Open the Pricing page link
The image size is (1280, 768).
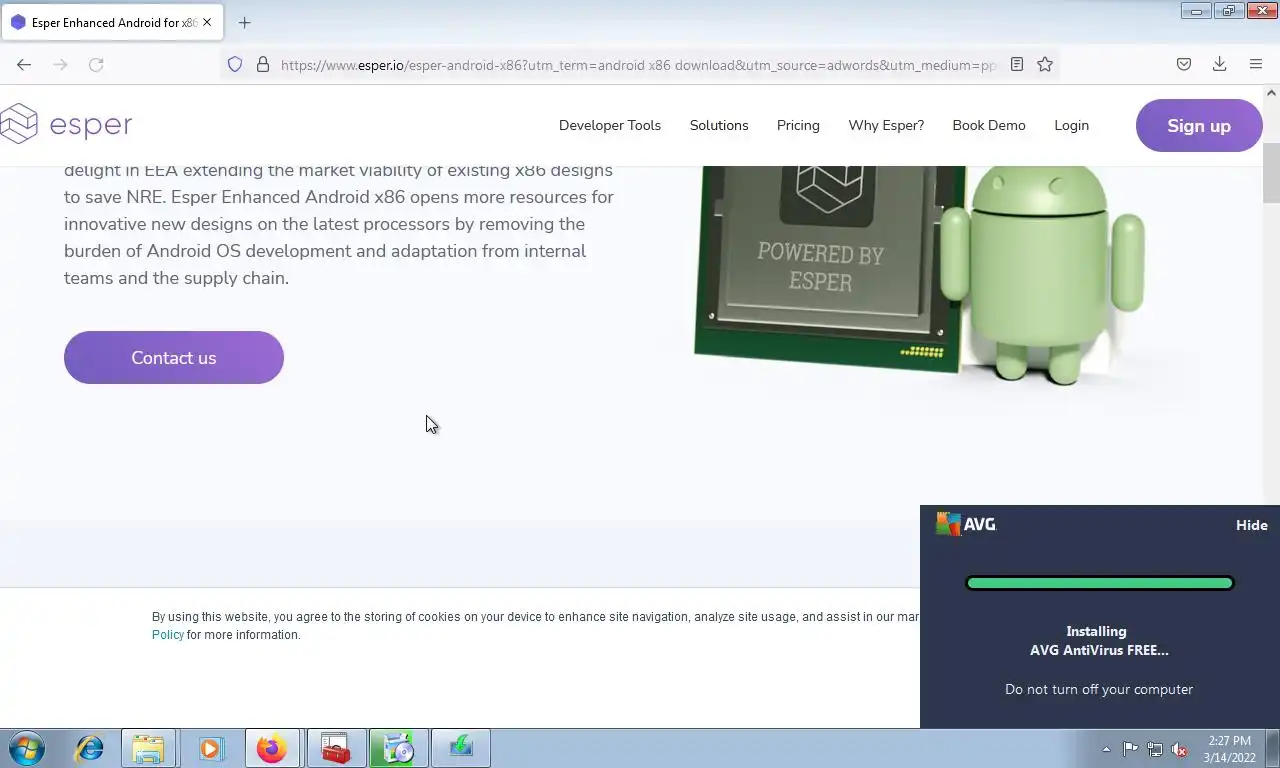point(798,125)
